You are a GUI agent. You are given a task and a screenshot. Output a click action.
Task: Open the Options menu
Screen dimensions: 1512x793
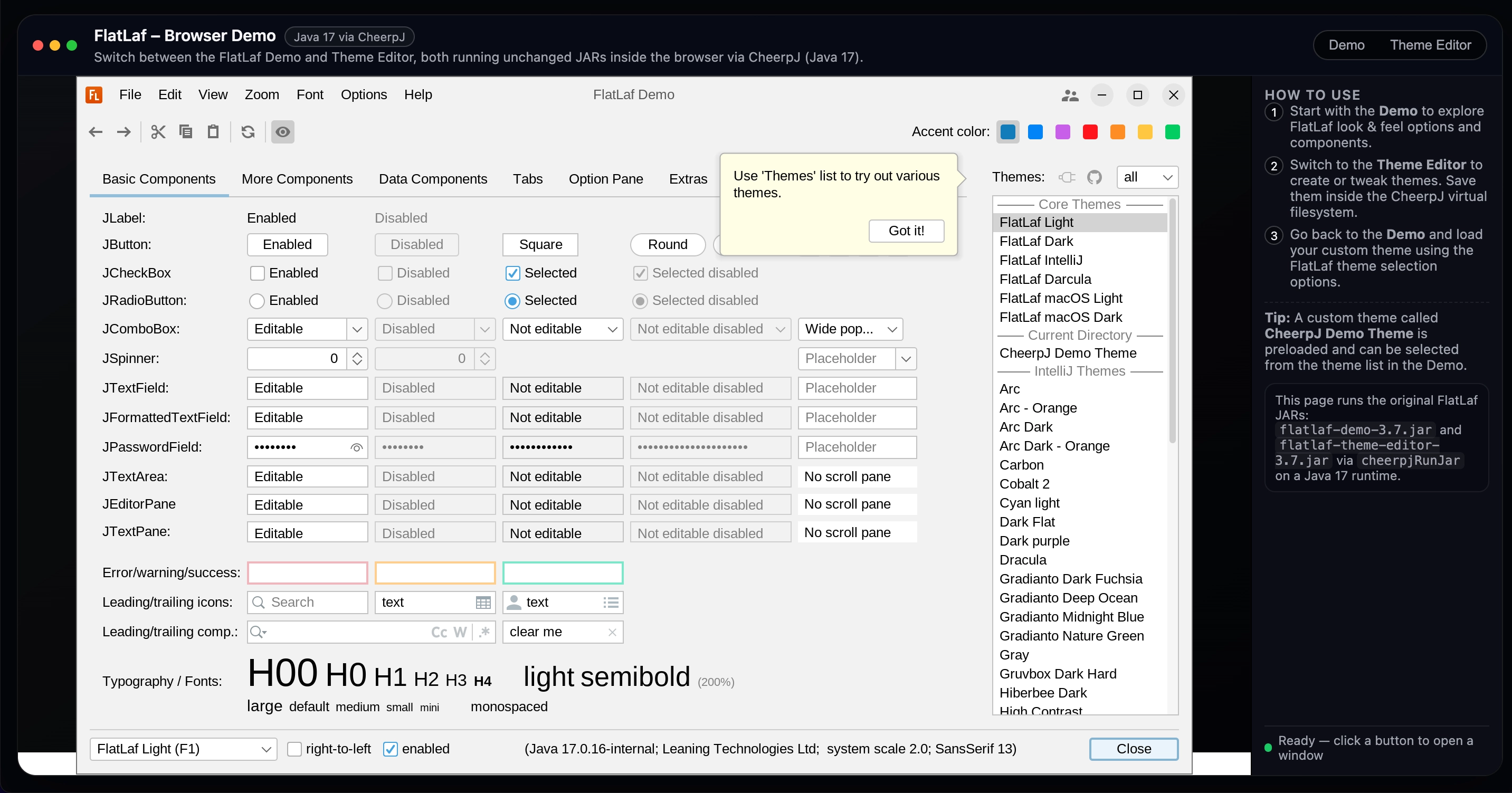pos(363,94)
